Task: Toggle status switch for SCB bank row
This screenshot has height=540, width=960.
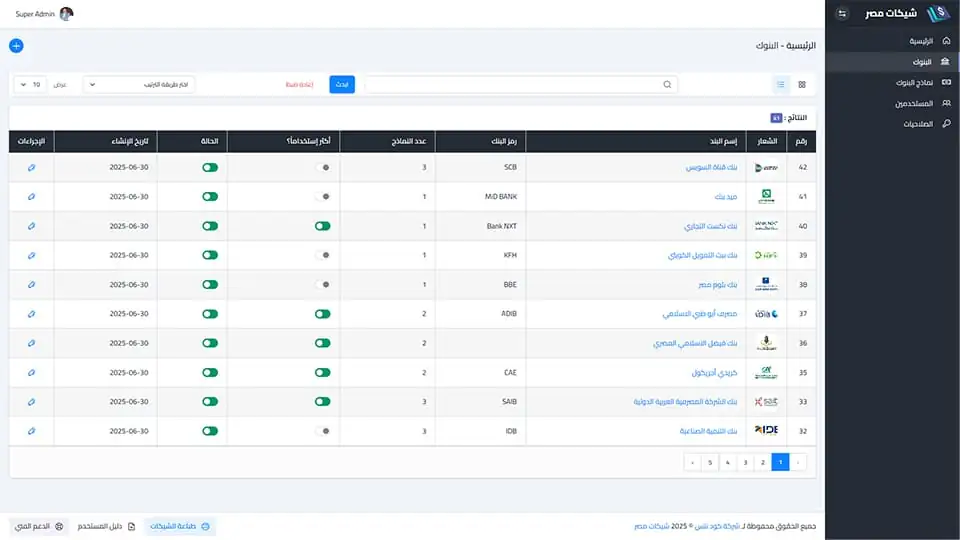Action: tap(209, 168)
